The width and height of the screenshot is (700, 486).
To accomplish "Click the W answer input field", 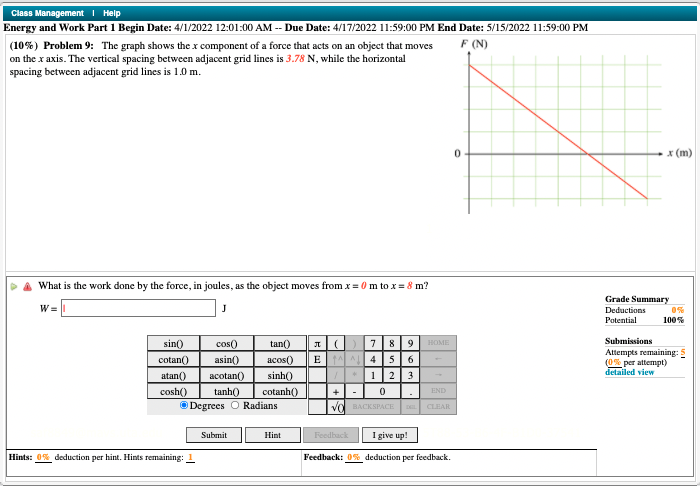I will 138,308.
